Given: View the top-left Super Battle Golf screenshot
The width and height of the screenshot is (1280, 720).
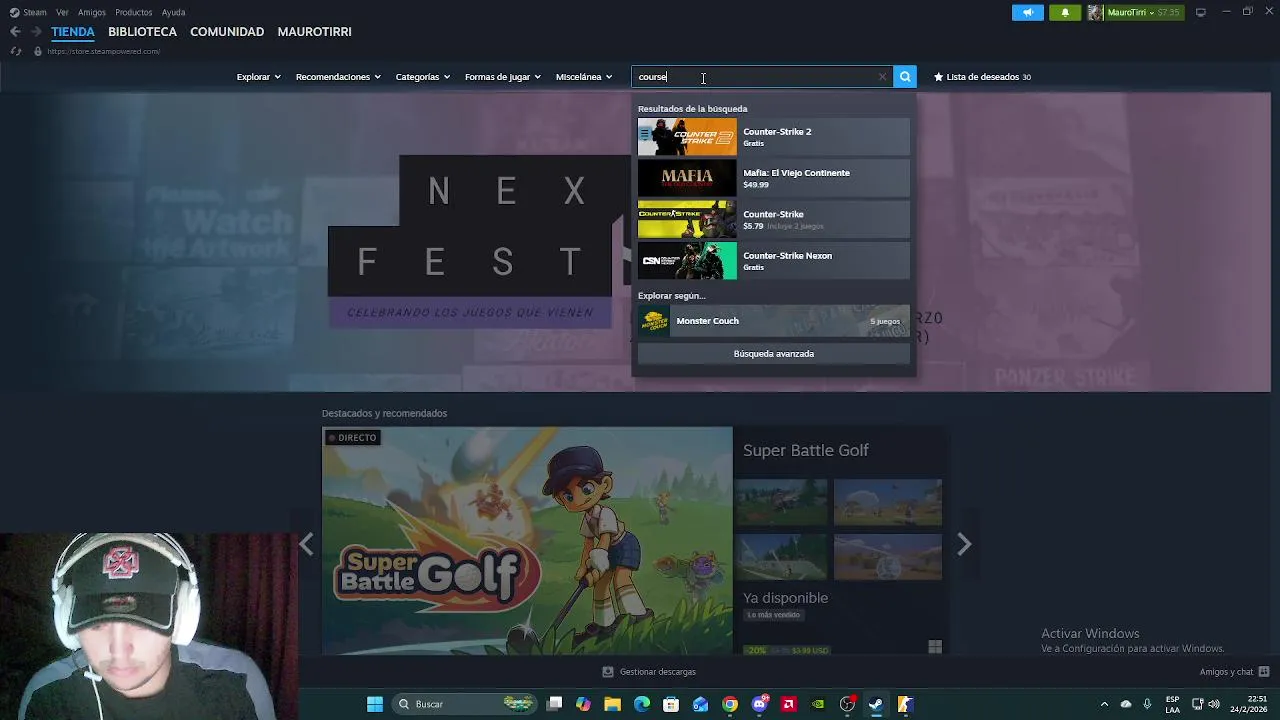Looking at the screenshot, I should 781,502.
